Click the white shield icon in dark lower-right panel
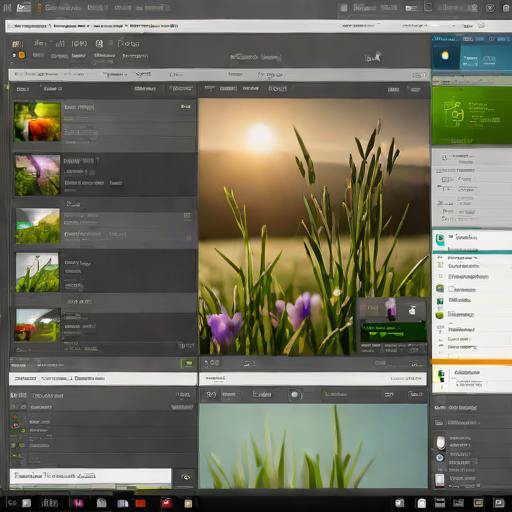Image resolution: width=512 pixels, height=512 pixels. click(440, 443)
